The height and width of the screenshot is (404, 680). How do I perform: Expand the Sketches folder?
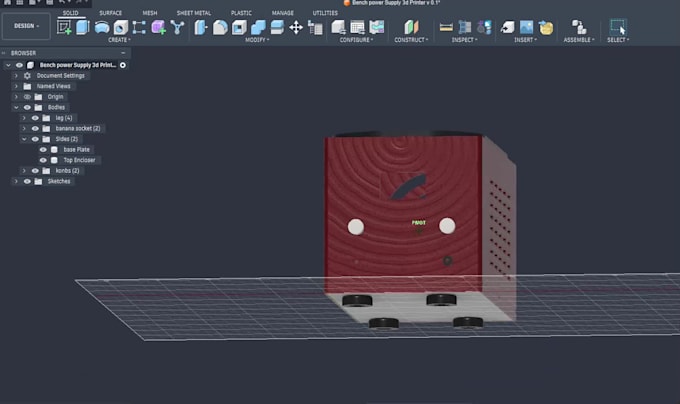coord(16,181)
